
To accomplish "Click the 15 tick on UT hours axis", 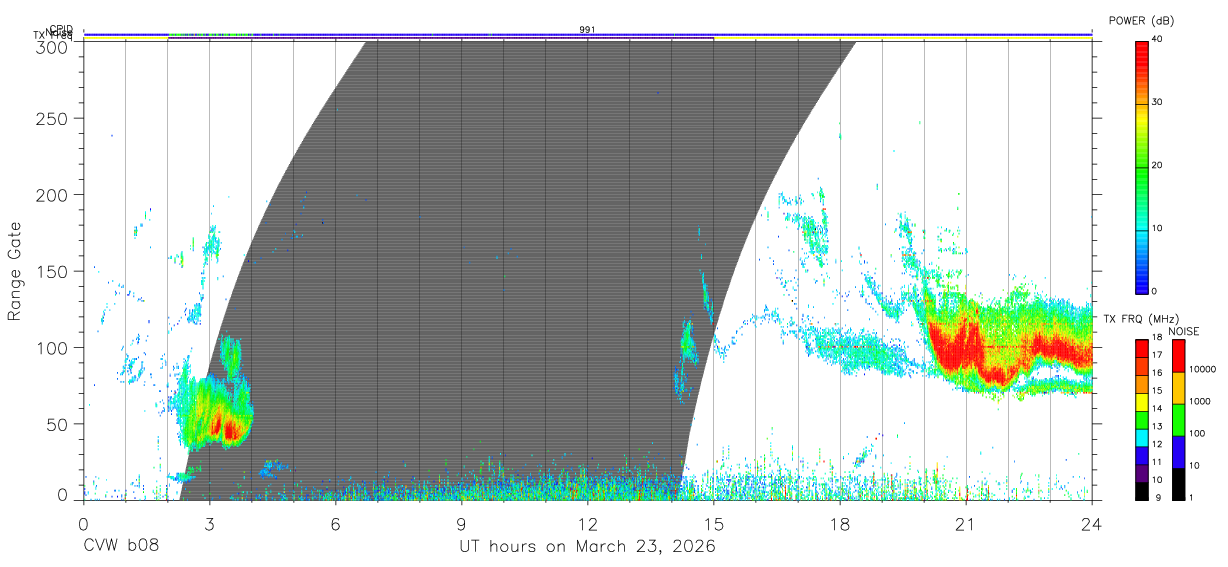I will tap(714, 522).
